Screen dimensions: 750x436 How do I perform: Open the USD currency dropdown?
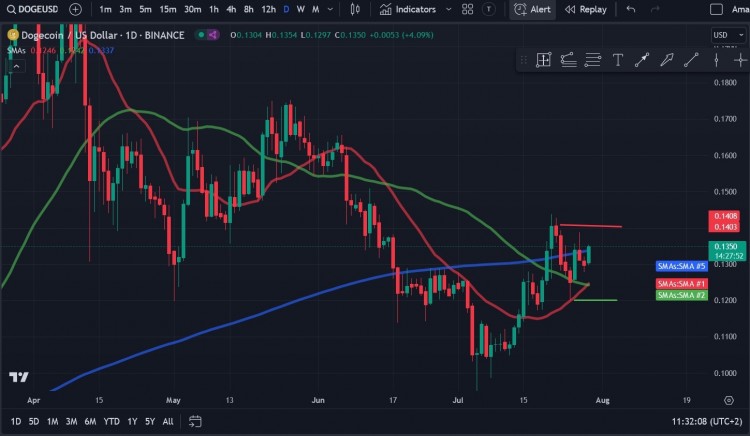coord(728,35)
